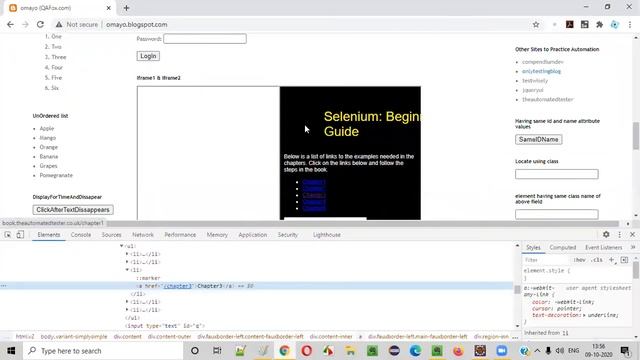Expand the second collapsed li node
The height and width of the screenshot is (360, 640).
click(x=127, y=262)
